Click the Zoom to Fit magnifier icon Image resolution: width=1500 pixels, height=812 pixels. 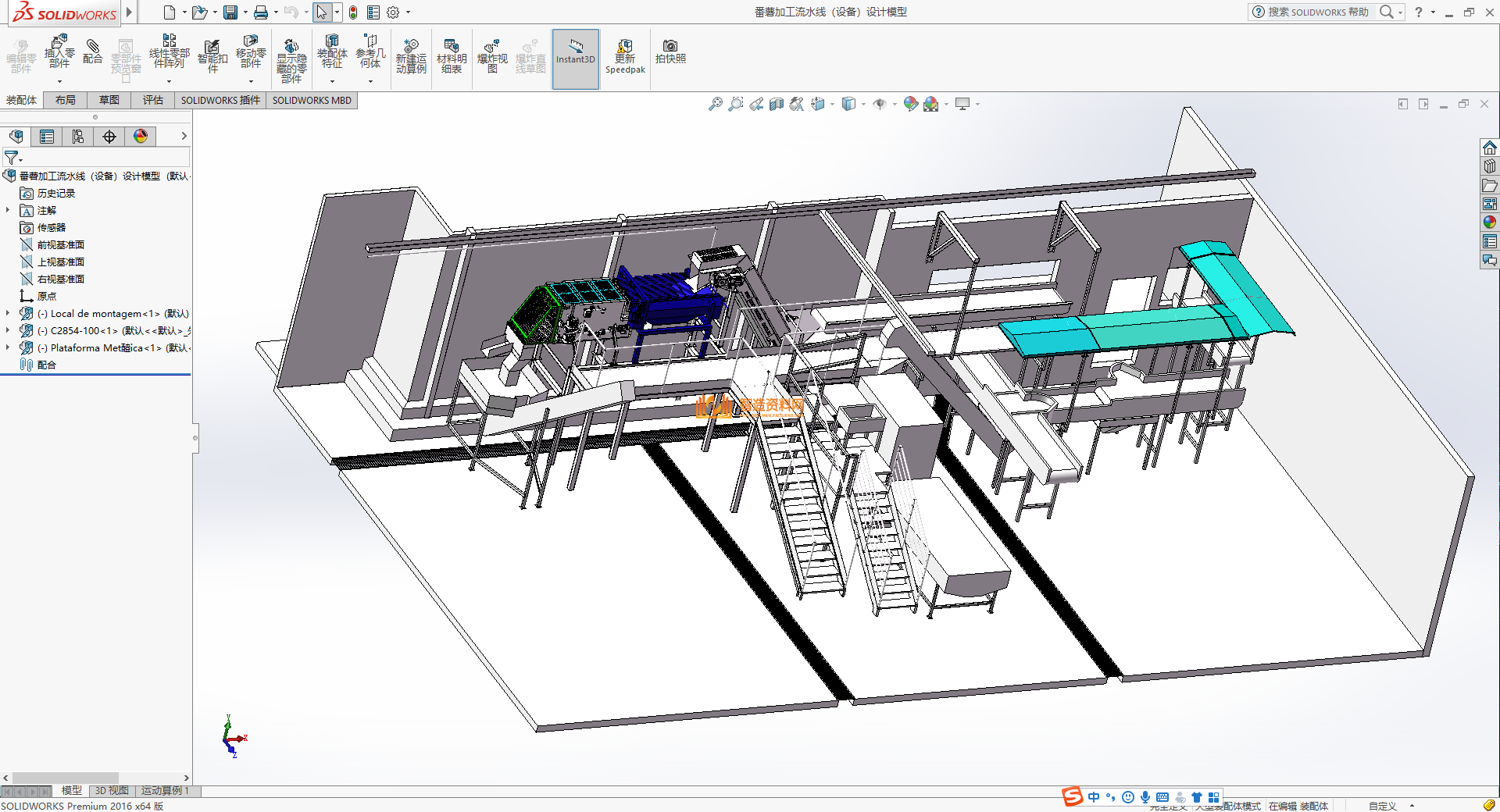point(715,104)
